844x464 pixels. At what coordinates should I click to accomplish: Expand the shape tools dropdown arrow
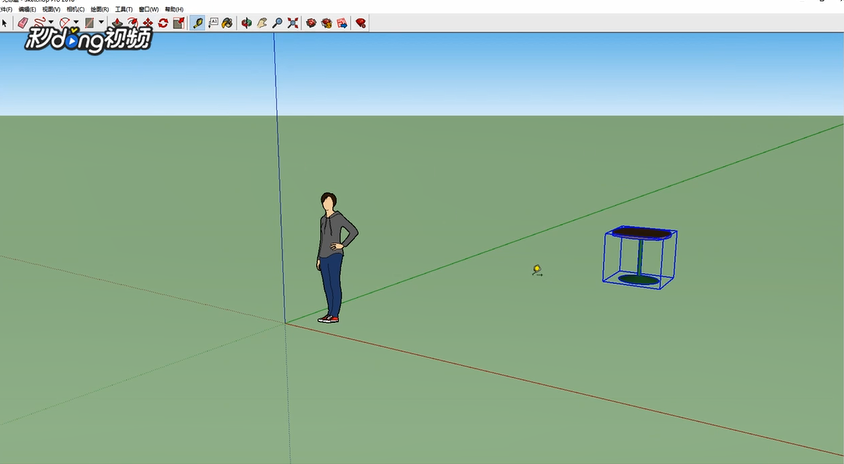pos(101,23)
